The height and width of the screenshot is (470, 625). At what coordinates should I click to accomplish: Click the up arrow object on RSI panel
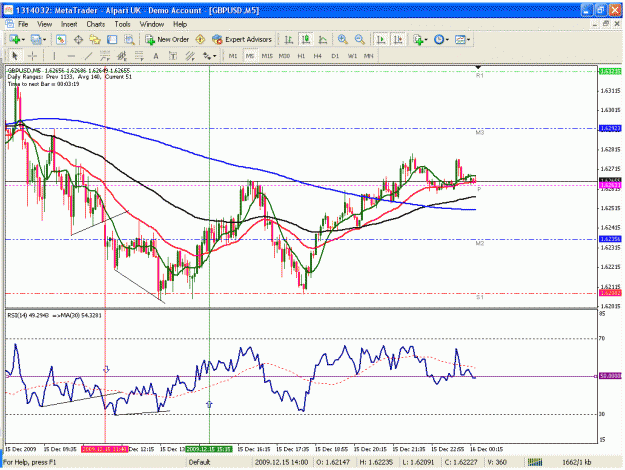click(209, 404)
